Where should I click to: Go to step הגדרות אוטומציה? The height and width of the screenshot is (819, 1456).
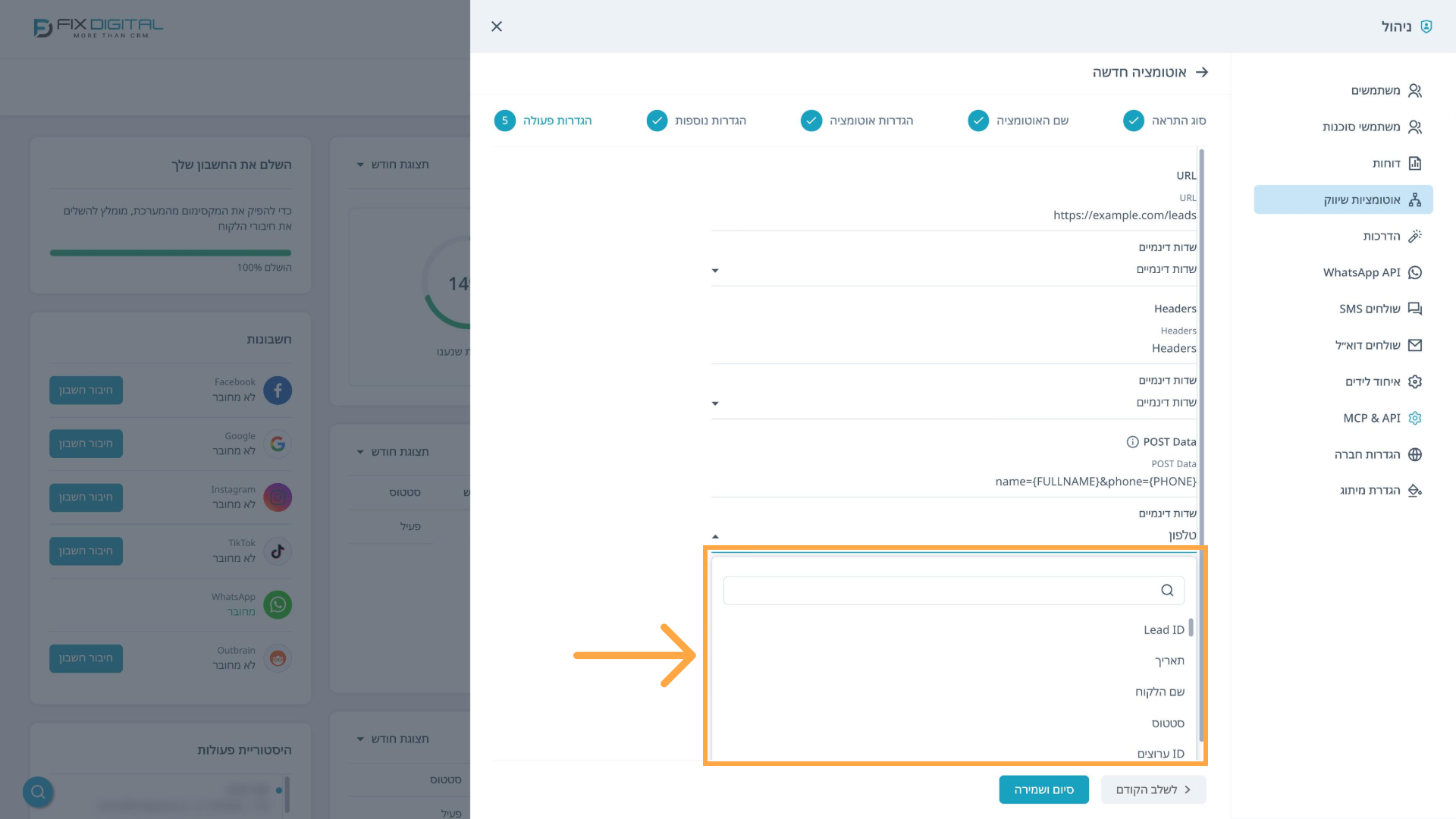(x=857, y=121)
